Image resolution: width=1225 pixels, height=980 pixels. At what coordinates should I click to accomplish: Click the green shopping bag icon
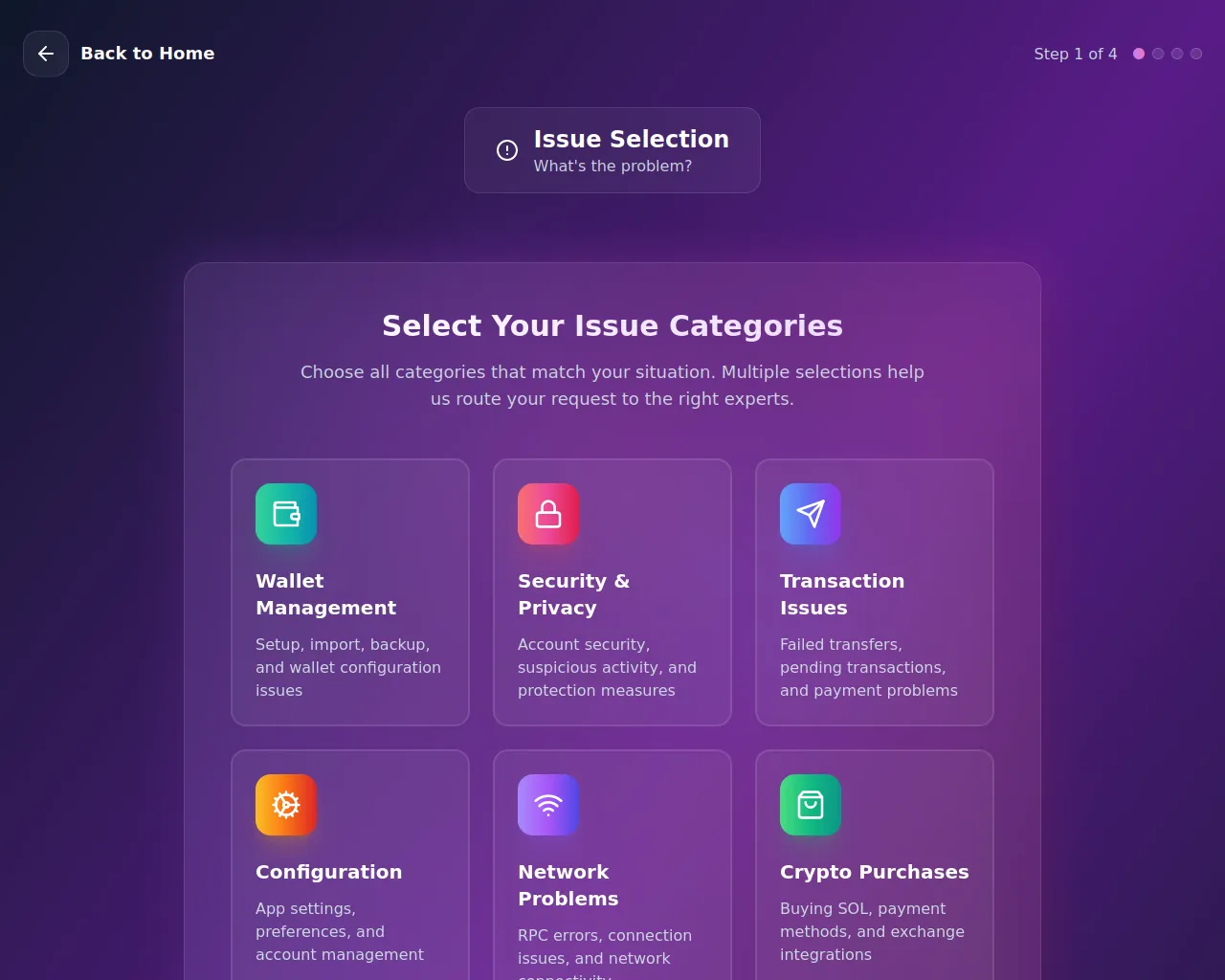[x=811, y=805]
